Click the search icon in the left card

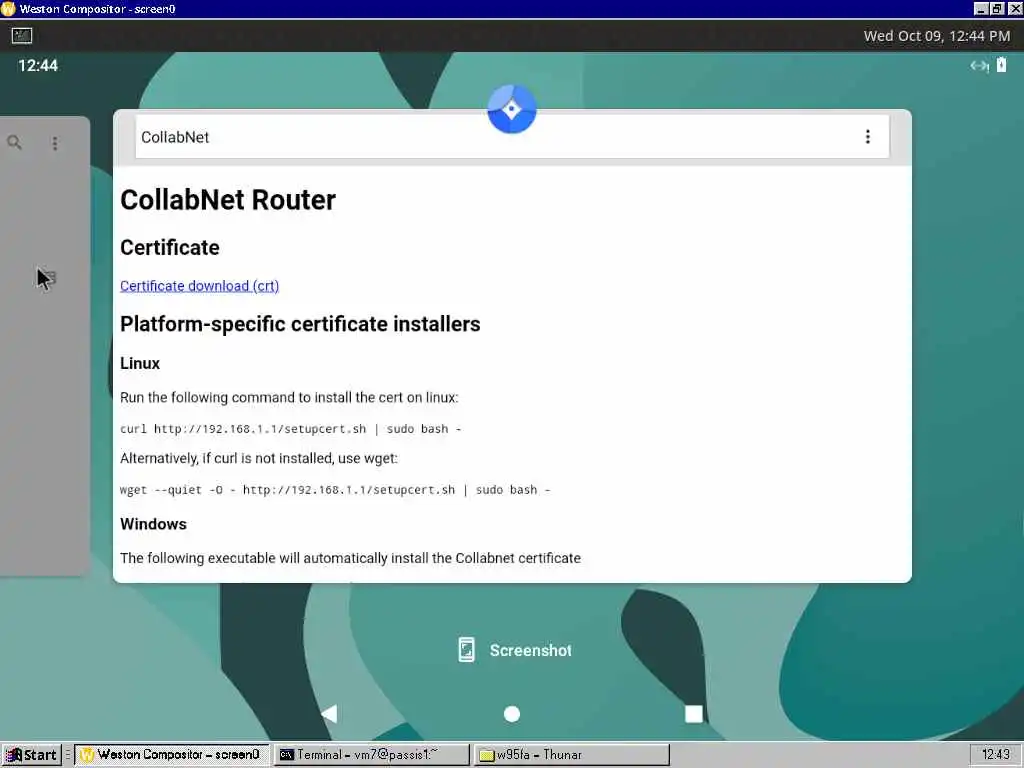(14, 142)
